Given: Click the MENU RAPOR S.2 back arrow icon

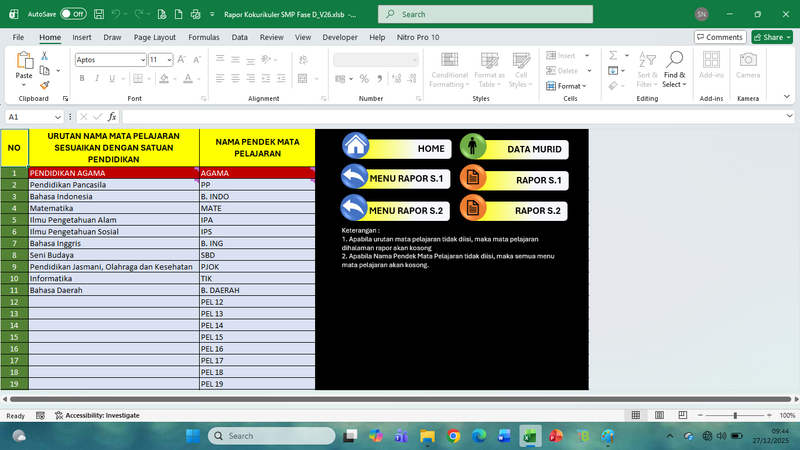Looking at the screenshot, I should (x=354, y=209).
